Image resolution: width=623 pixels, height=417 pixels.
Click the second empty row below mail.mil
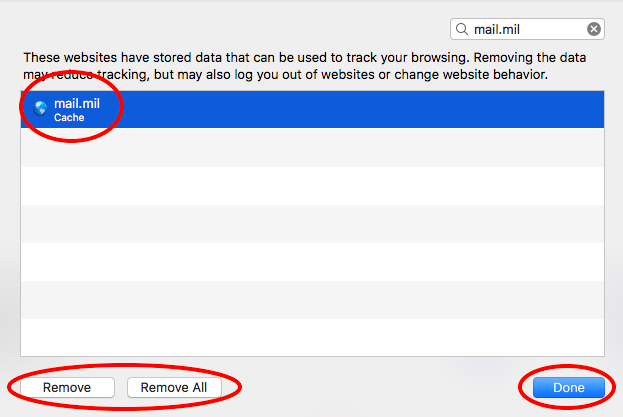tap(312, 186)
